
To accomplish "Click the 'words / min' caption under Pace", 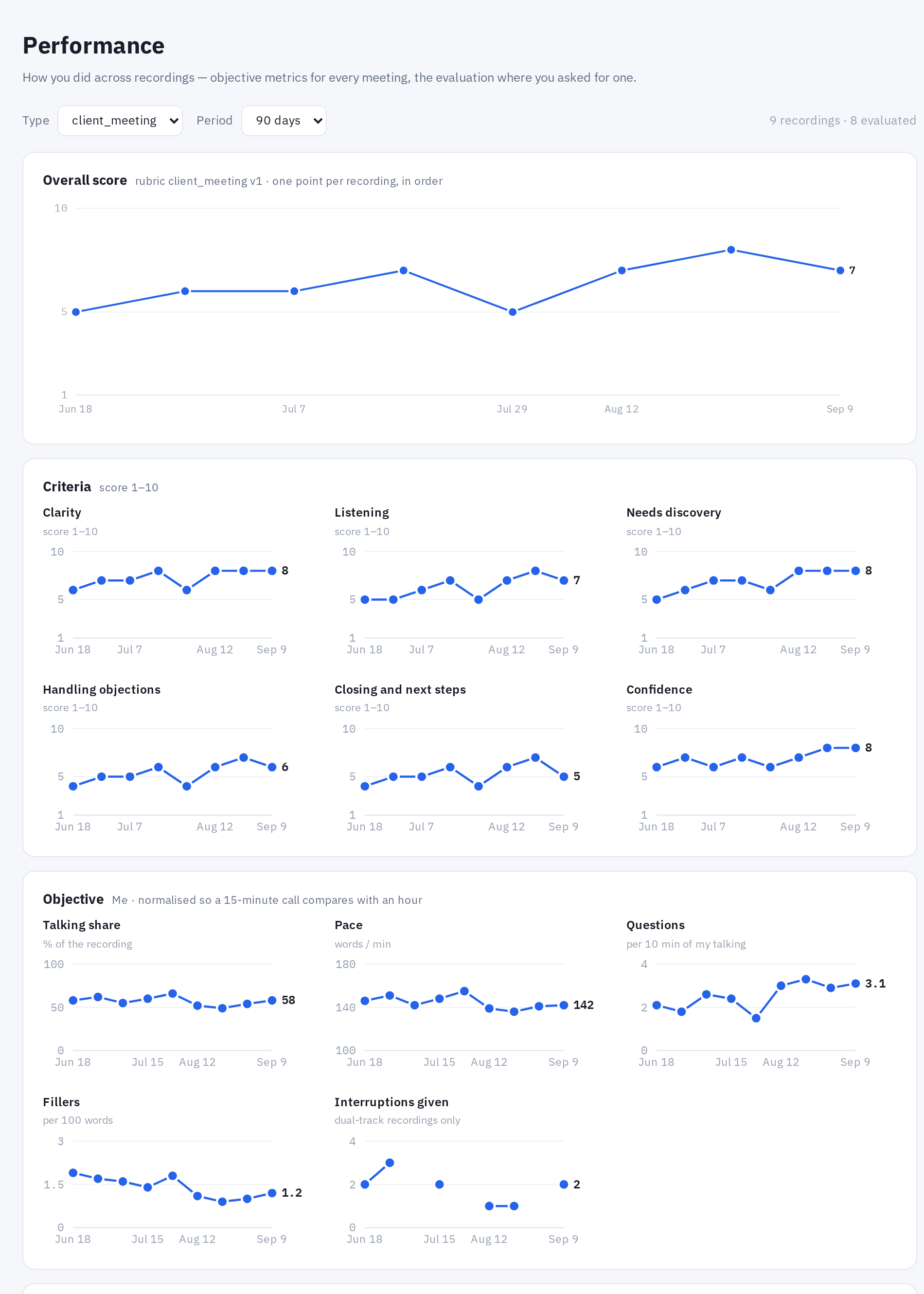I will click(x=362, y=944).
